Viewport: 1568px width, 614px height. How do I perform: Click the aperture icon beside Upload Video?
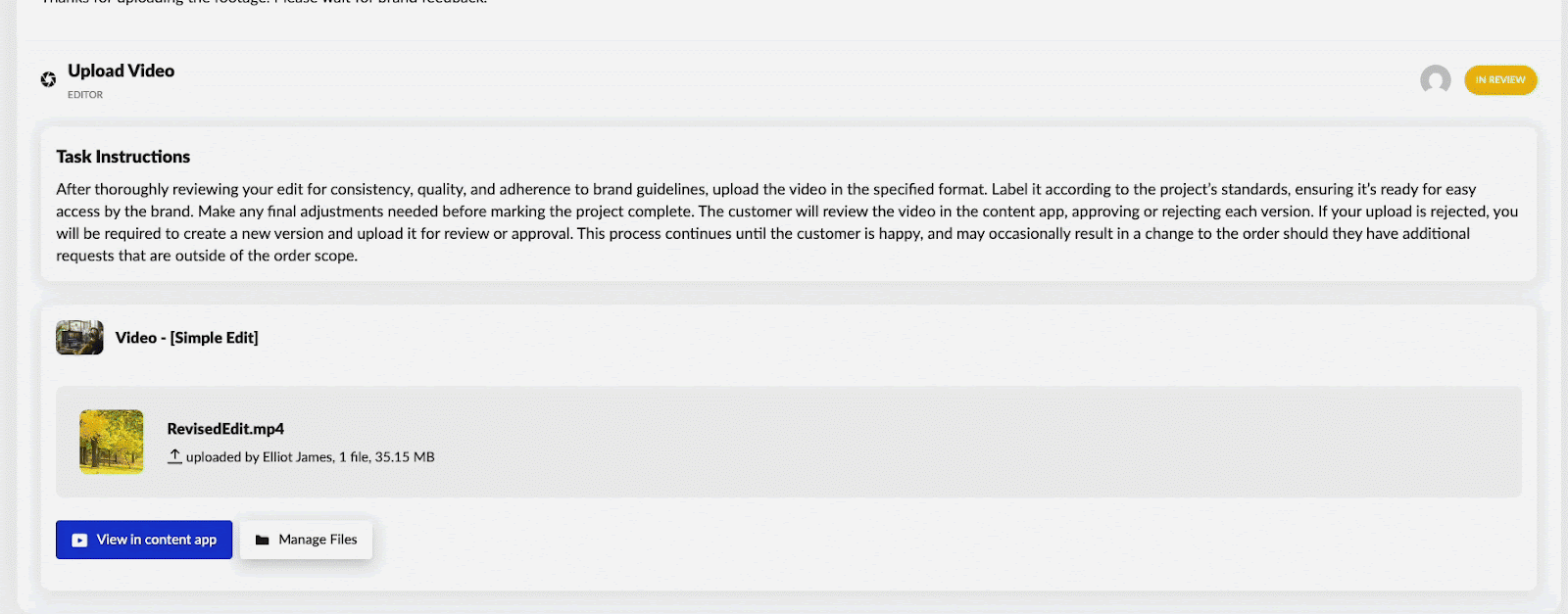click(48, 79)
